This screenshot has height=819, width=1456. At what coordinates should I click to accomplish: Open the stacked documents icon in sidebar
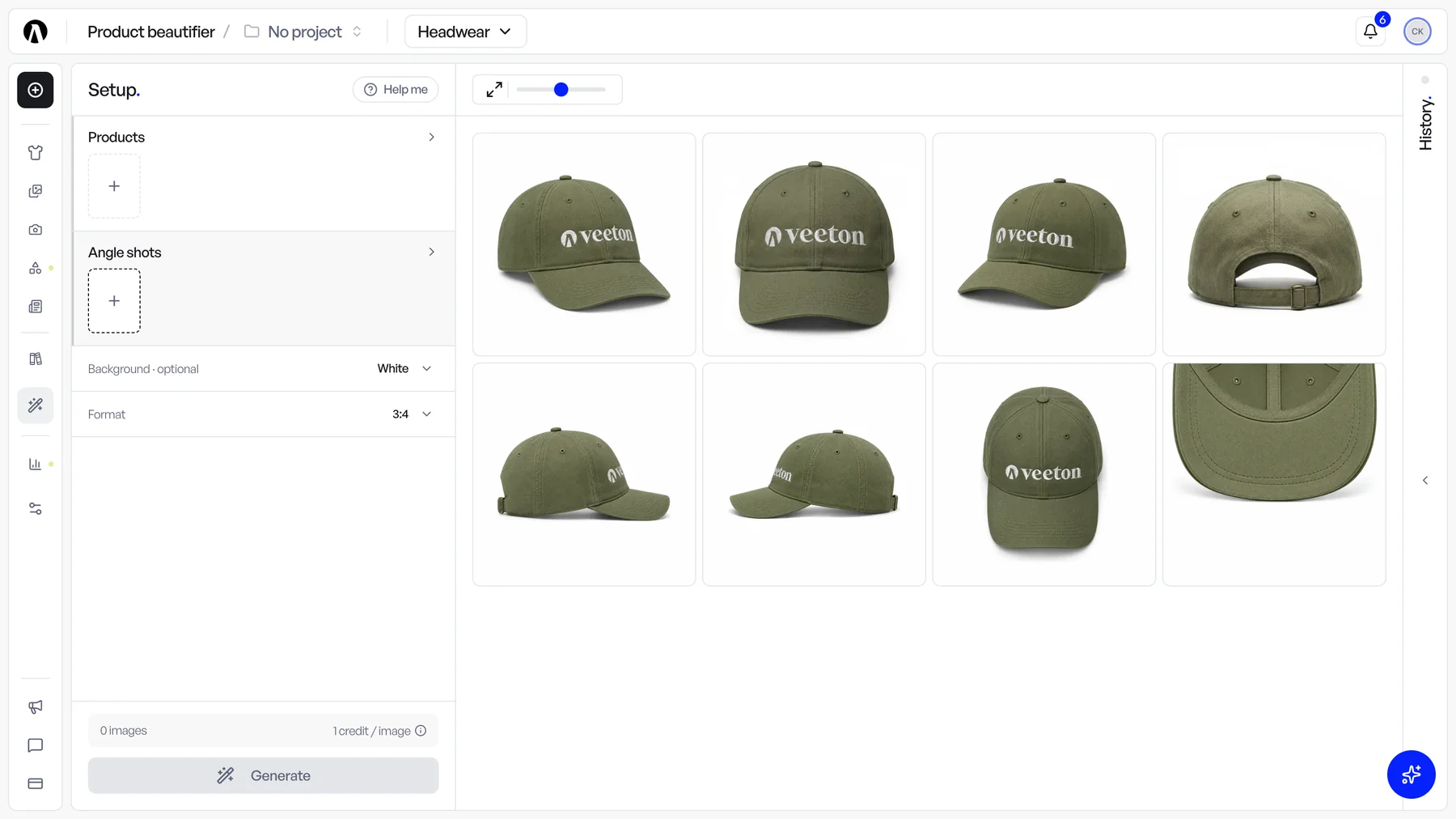(36, 307)
